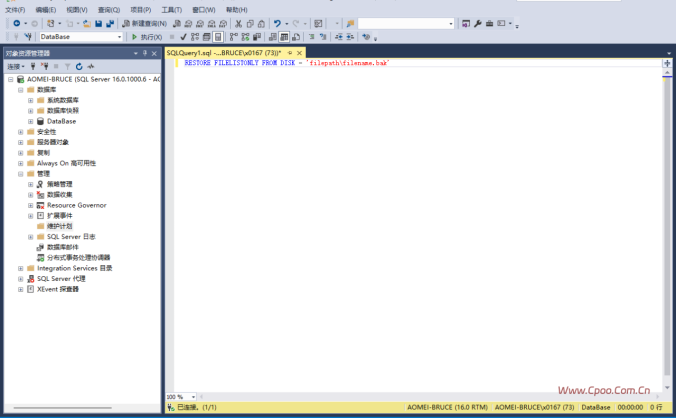Open the Undo history dropdown arrow
The height and width of the screenshot is (418, 676).
pyautogui.click(x=286, y=23)
